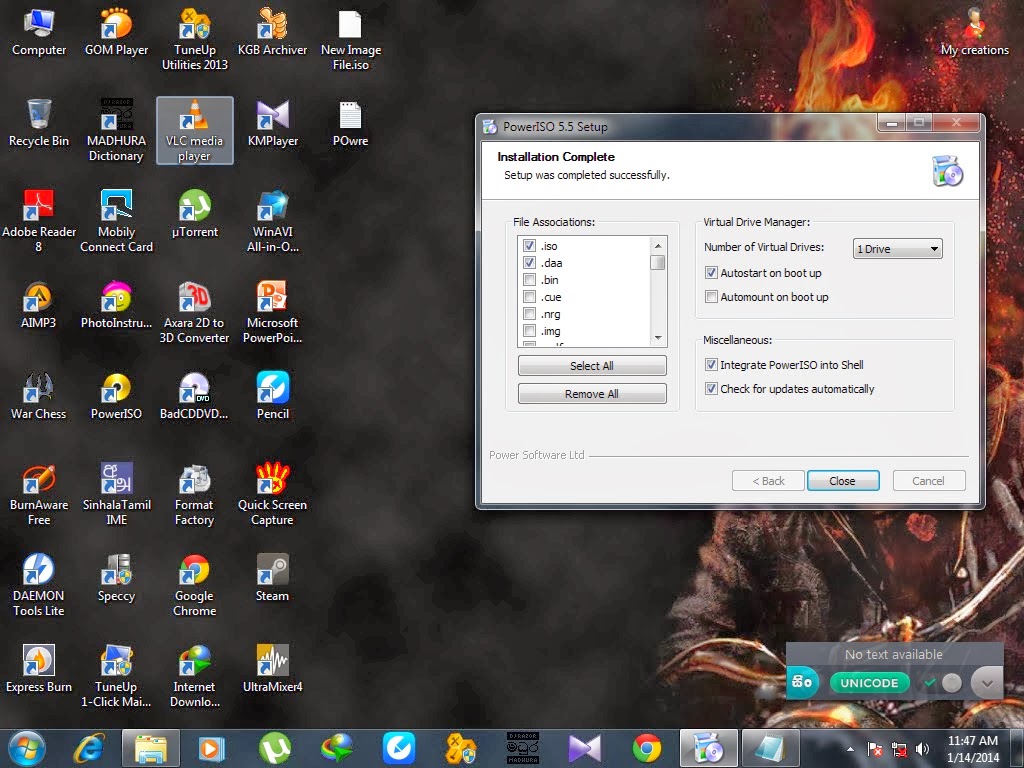Select the VLC media player icon

coord(195,130)
